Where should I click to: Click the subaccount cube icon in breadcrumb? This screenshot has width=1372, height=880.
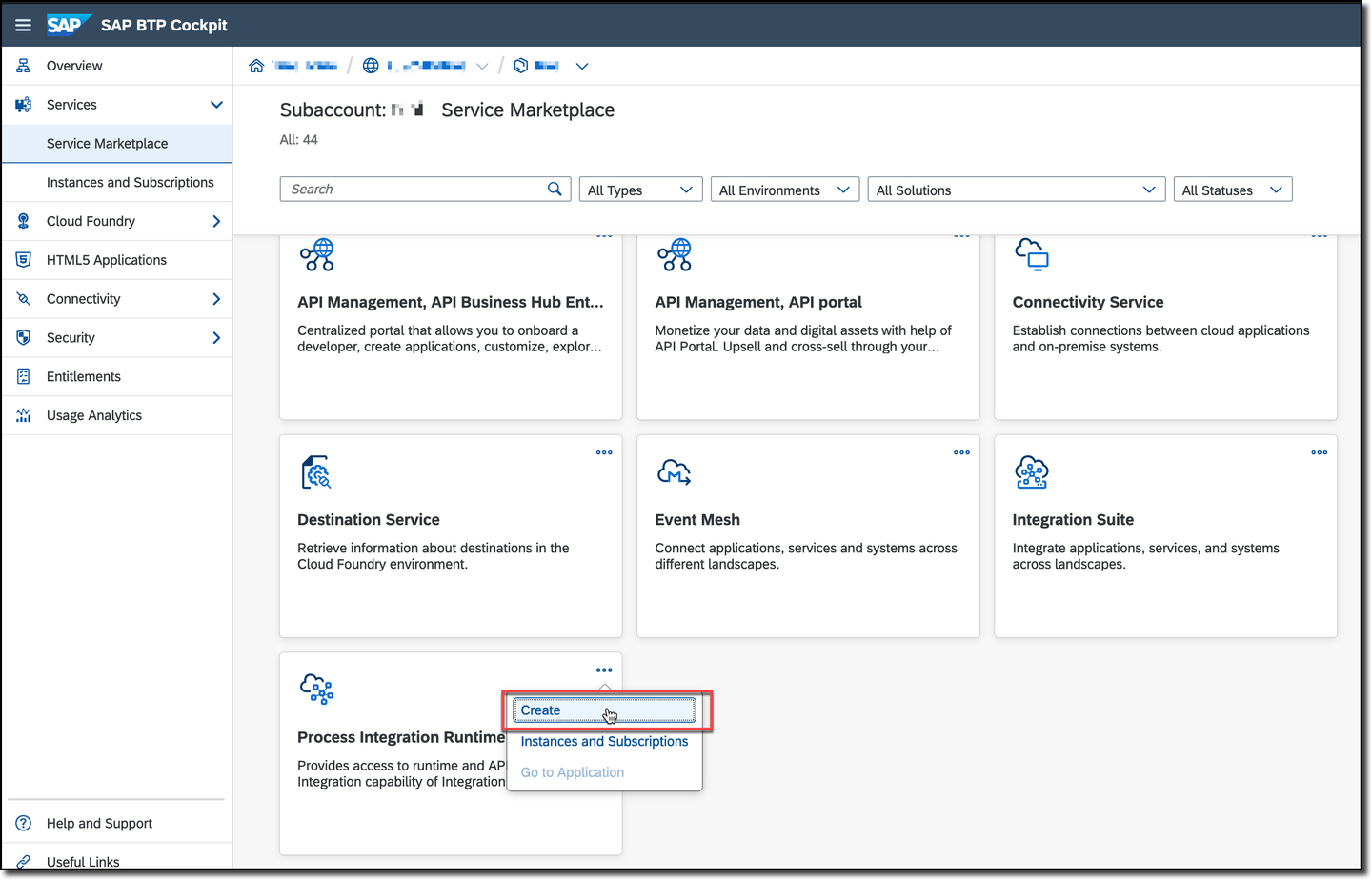click(x=521, y=66)
